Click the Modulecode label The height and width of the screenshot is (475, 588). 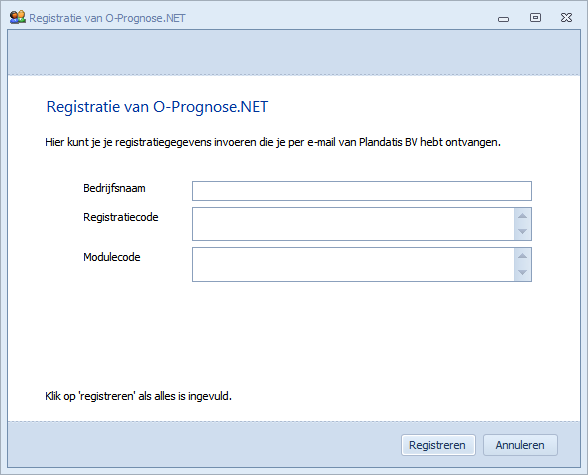point(111,257)
